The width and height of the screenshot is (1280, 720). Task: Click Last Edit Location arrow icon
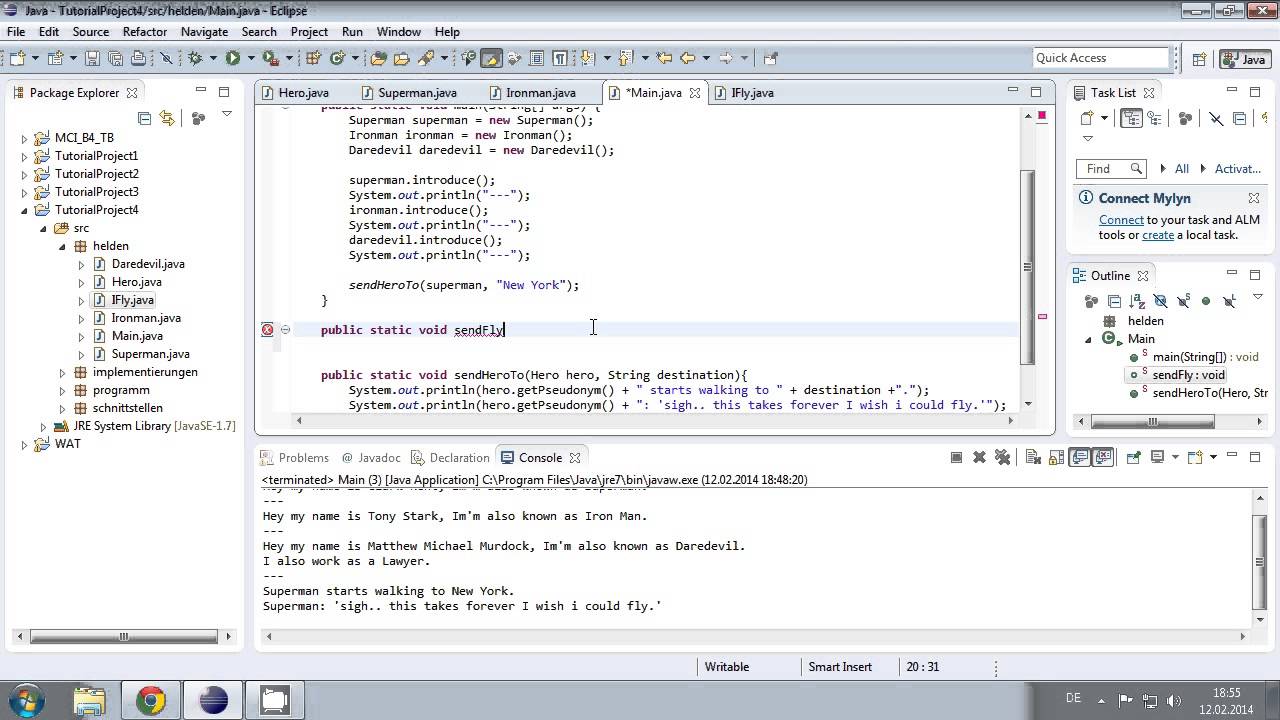pyautogui.click(x=663, y=58)
